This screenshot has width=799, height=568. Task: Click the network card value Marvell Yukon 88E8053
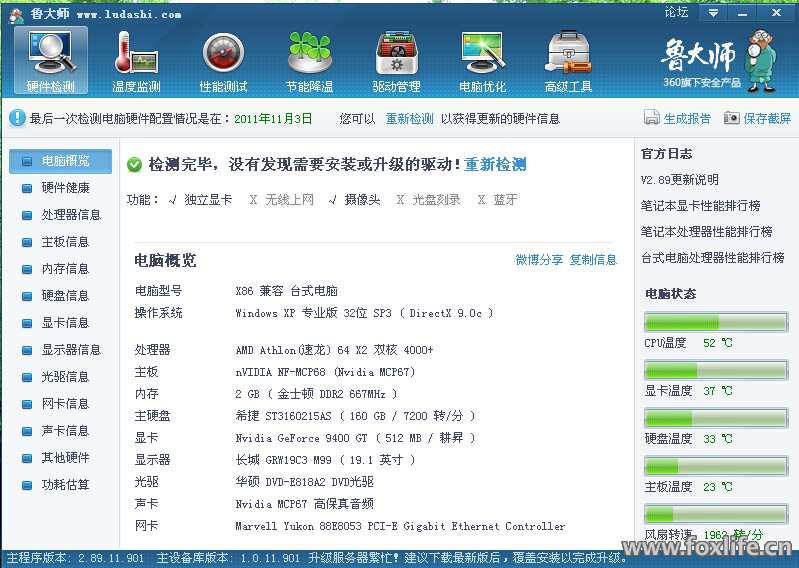[x=400, y=526]
